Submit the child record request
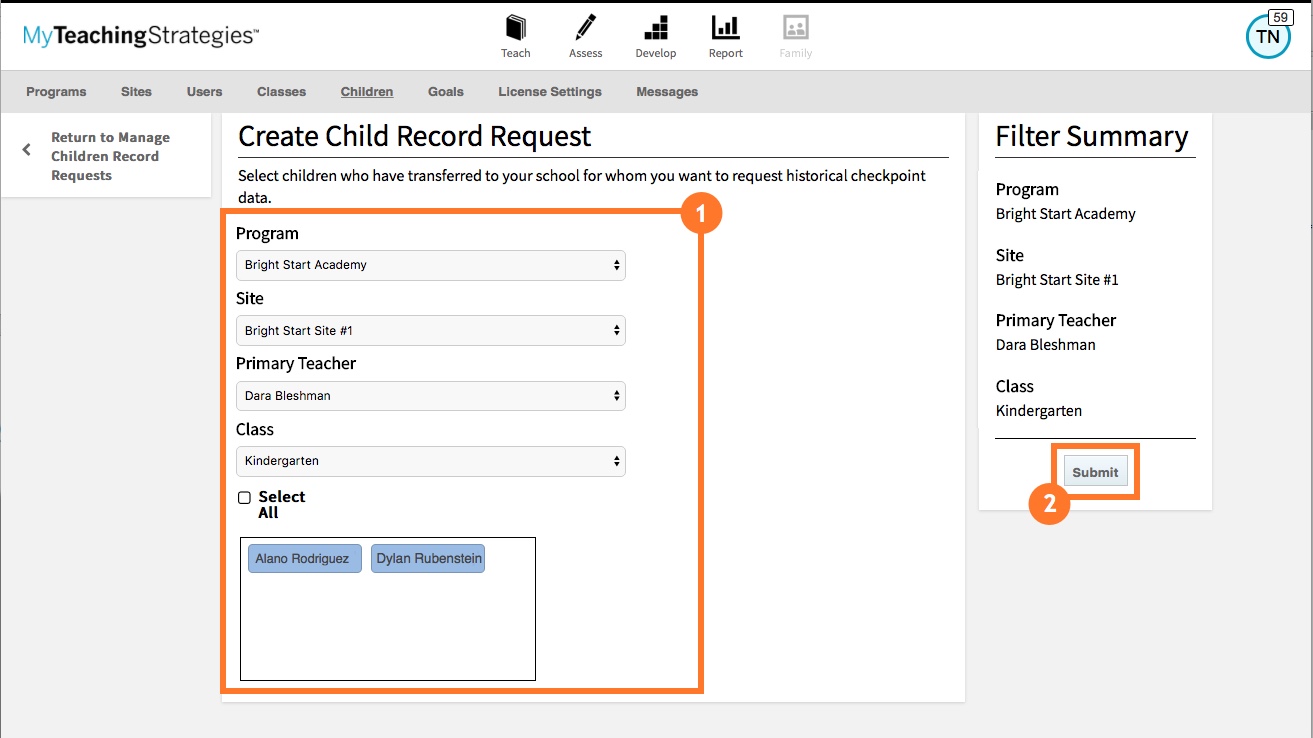 pos(1095,471)
